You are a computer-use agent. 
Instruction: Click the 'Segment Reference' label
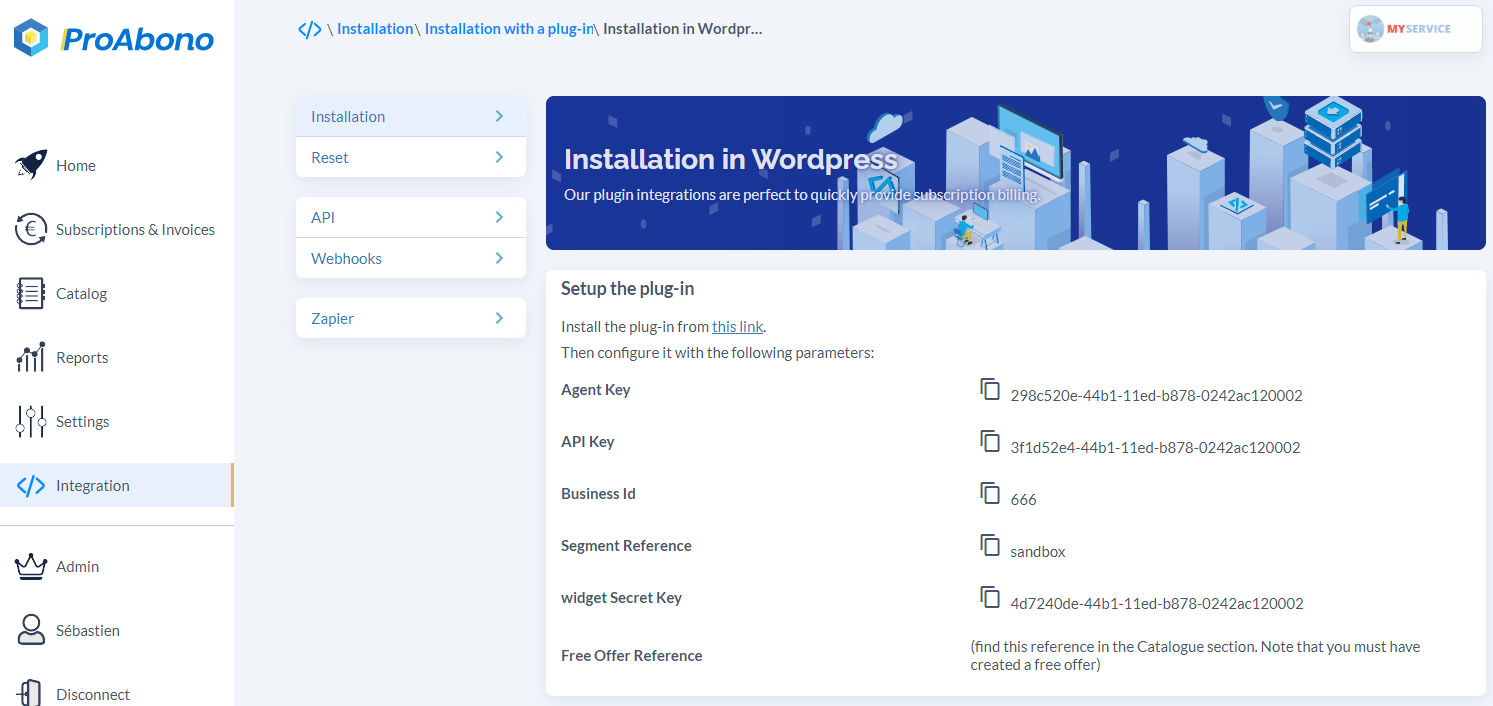point(626,546)
